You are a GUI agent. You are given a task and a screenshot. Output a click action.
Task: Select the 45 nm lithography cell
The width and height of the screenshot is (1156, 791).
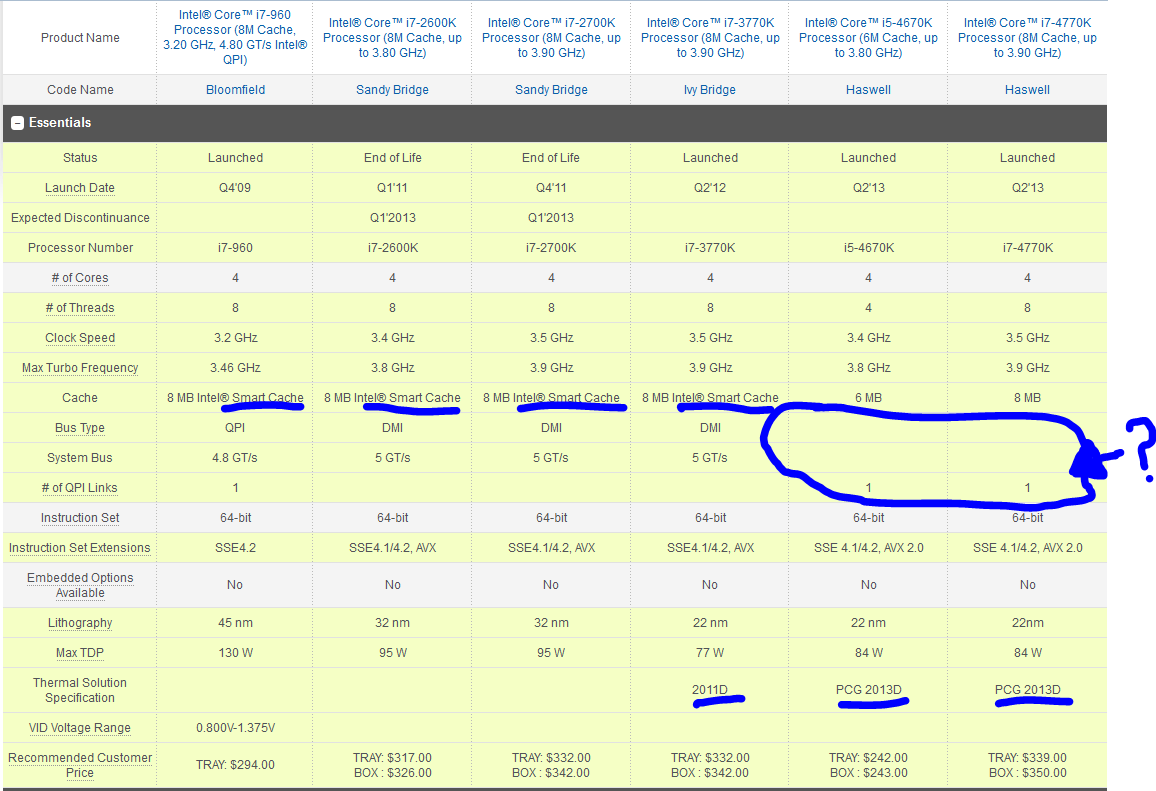(235, 624)
